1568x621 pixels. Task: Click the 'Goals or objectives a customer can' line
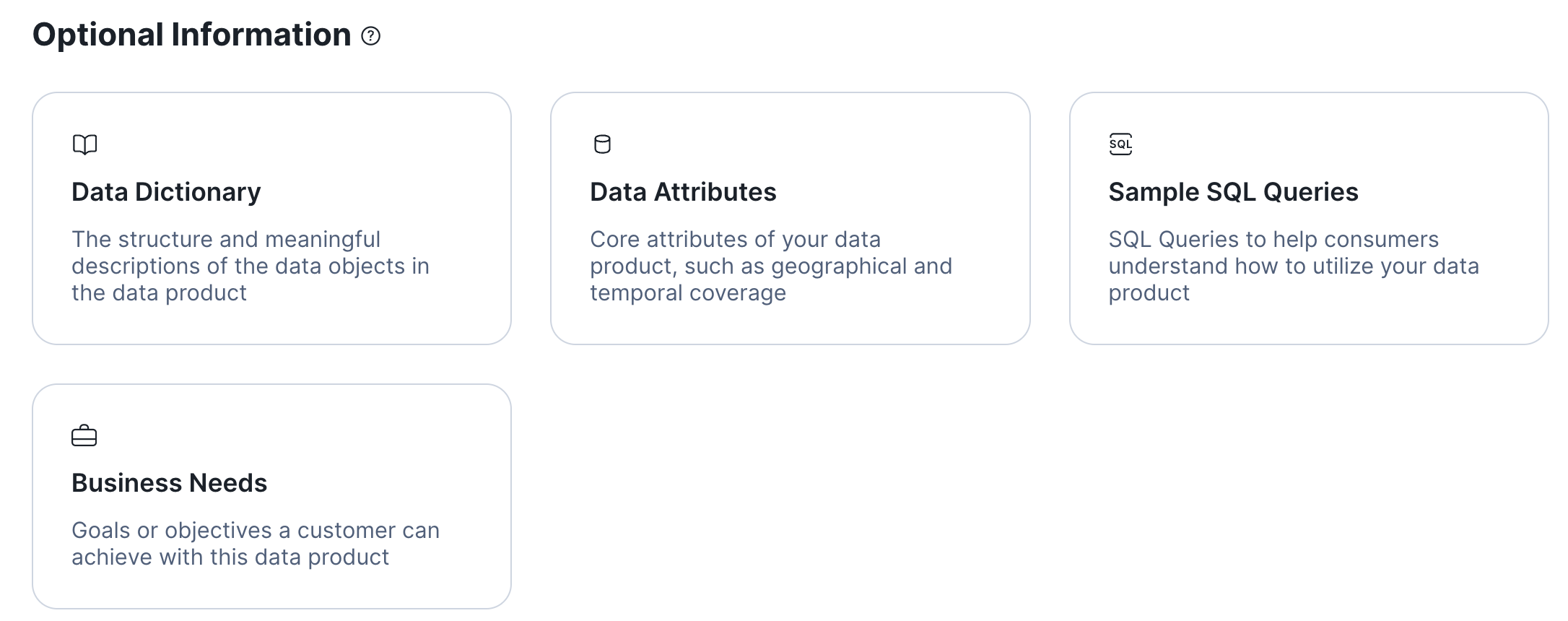coord(255,531)
